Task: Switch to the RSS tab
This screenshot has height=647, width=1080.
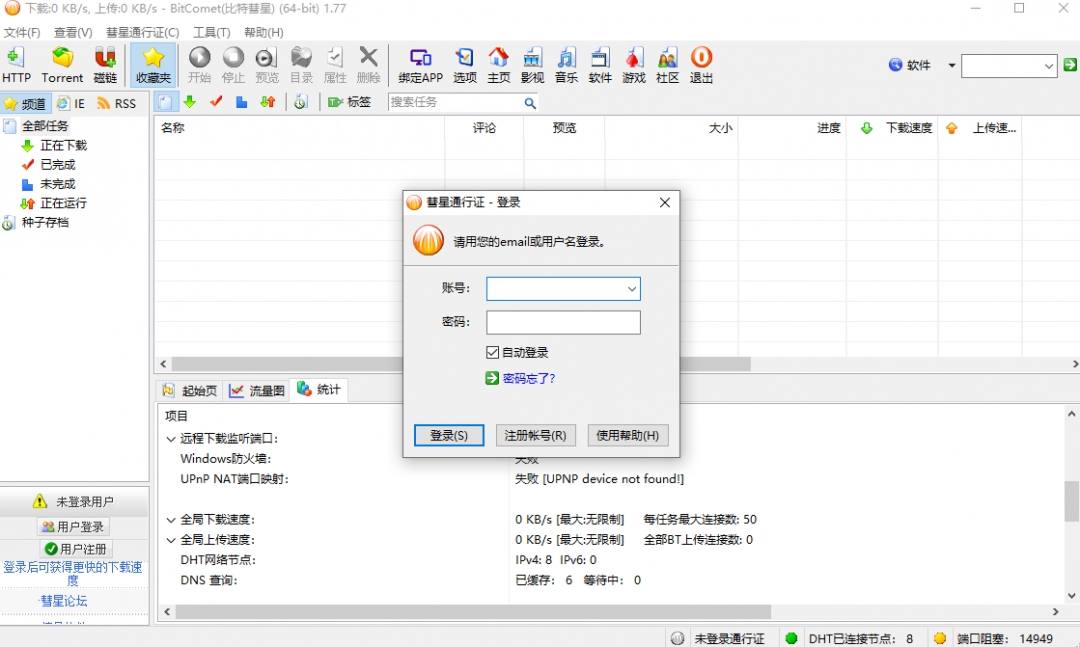Action: point(117,103)
